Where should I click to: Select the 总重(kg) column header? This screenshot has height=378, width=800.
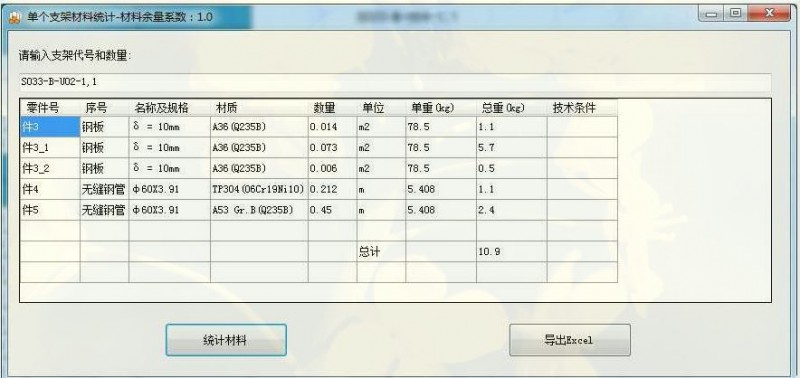[512, 108]
